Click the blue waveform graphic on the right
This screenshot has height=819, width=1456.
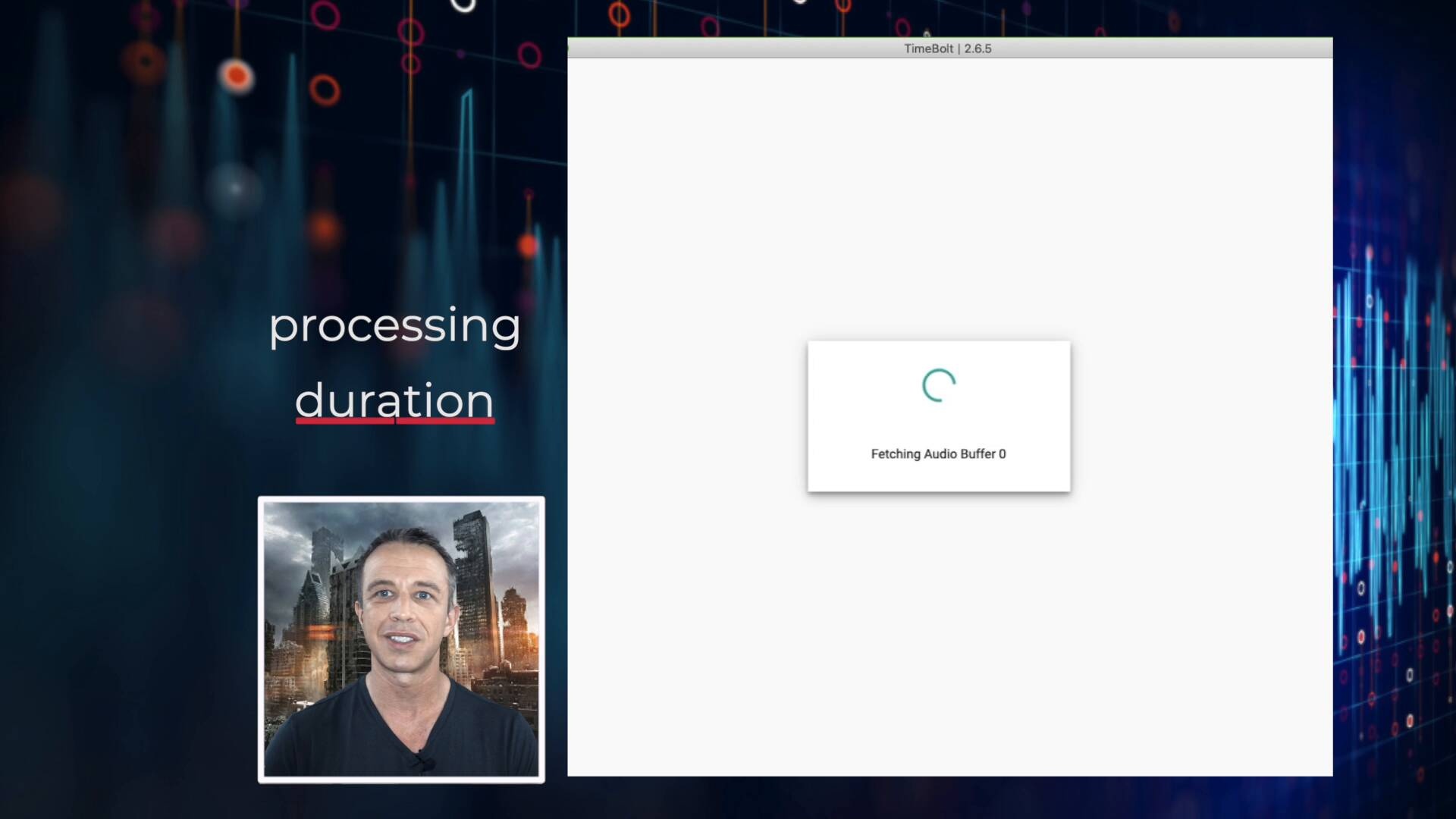click(1403, 417)
